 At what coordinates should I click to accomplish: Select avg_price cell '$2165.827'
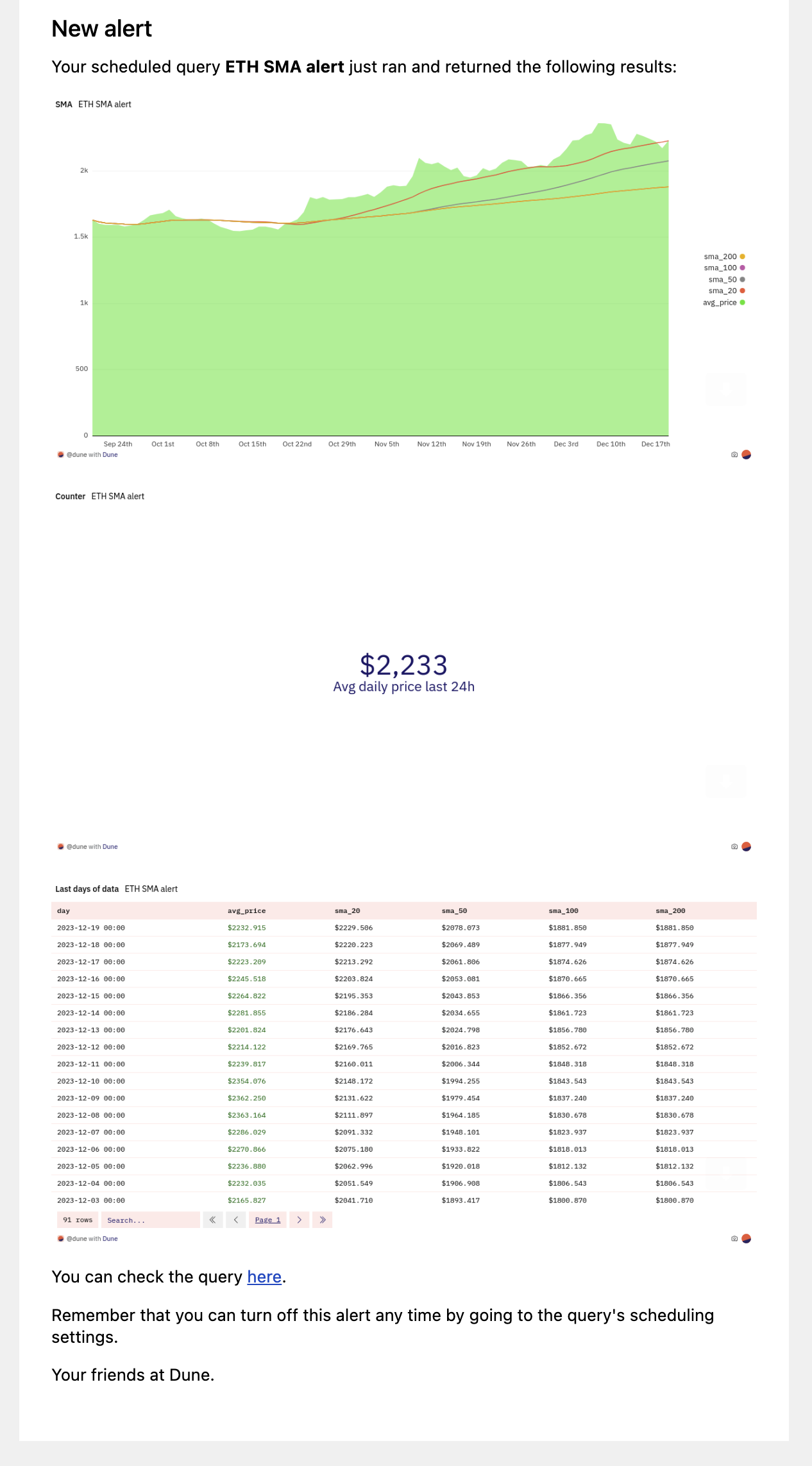246,1200
